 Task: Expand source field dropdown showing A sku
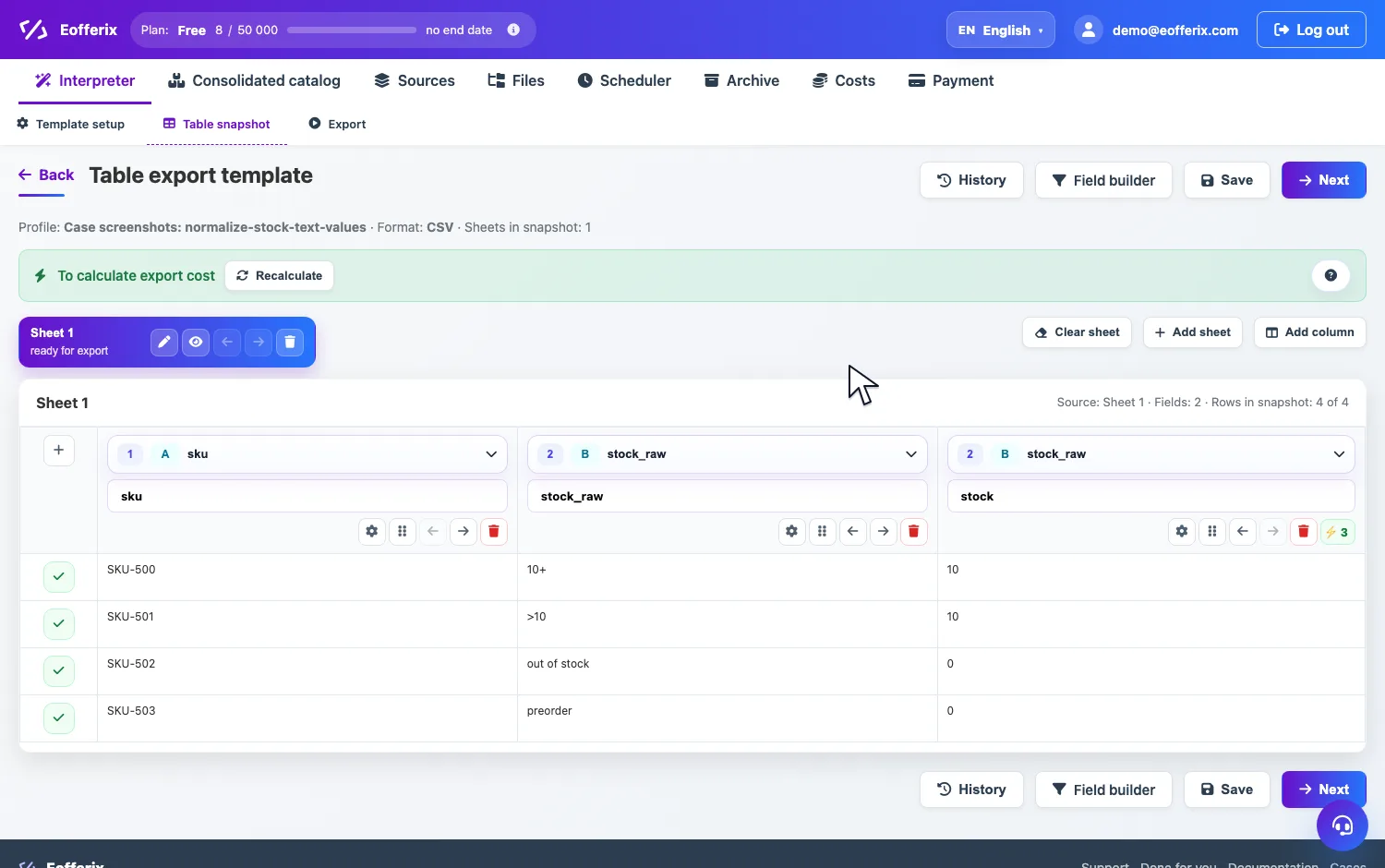(307, 453)
